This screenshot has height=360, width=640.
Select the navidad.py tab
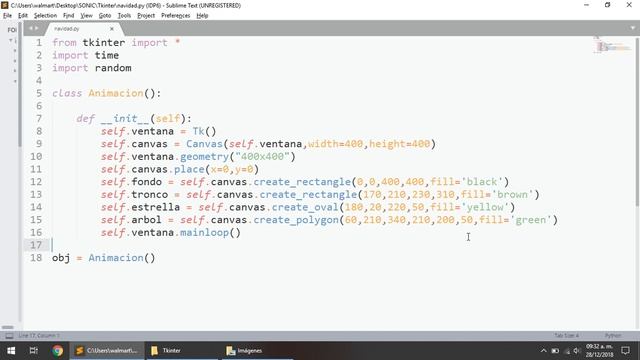tap(82, 29)
